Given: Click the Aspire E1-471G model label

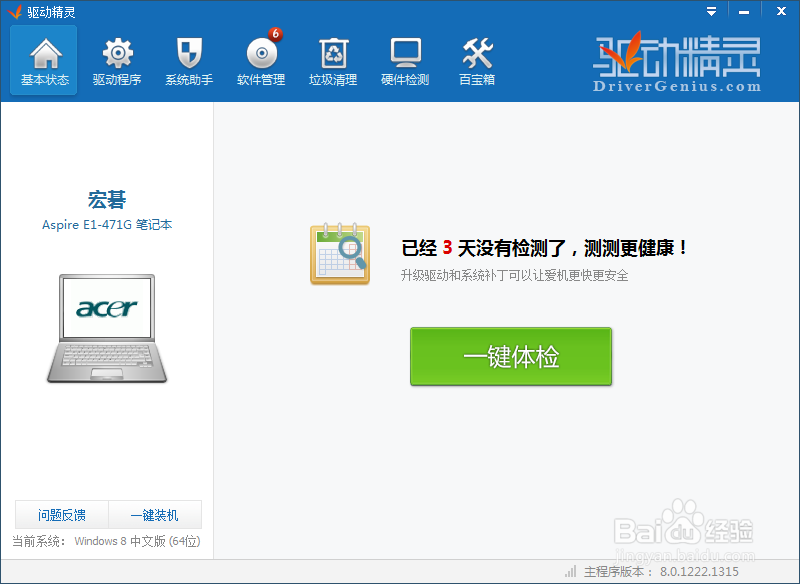Looking at the screenshot, I should coord(107,224).
